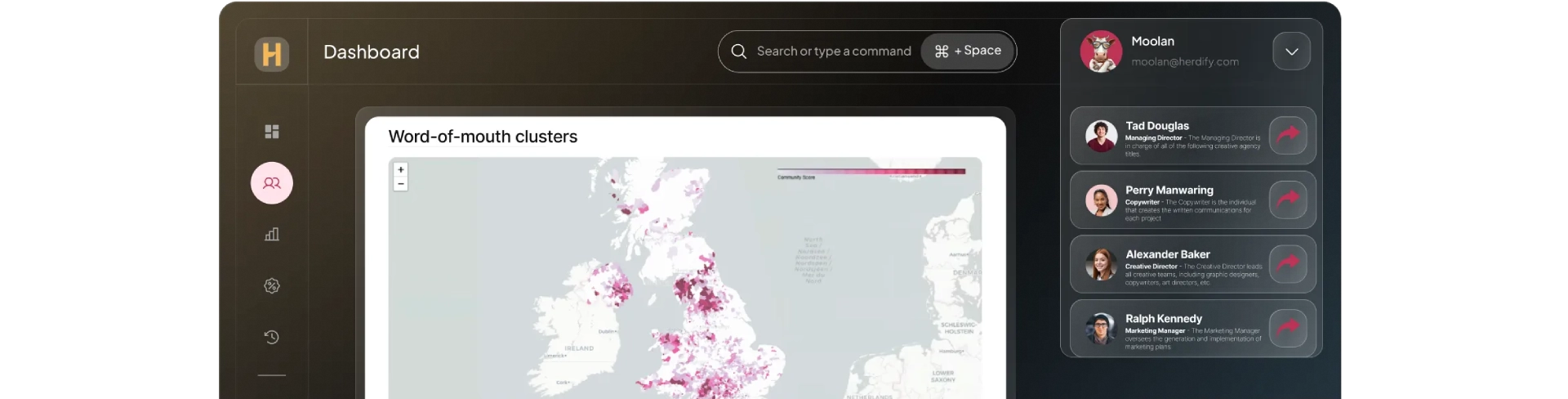The image size is (1568, 399).
Task: Click the Community Score color legend bar
Action: tap(871, 172)
